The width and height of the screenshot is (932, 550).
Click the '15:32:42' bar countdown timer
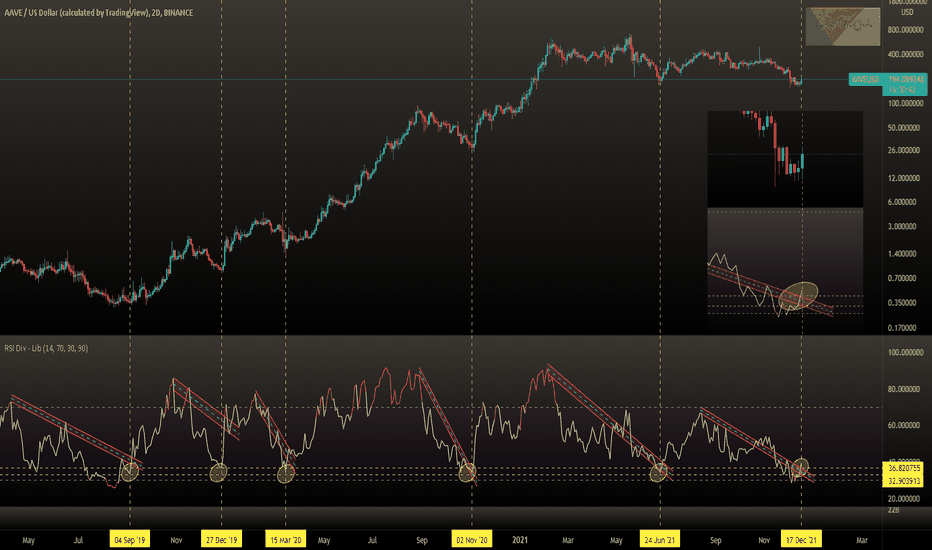point(903,90)
